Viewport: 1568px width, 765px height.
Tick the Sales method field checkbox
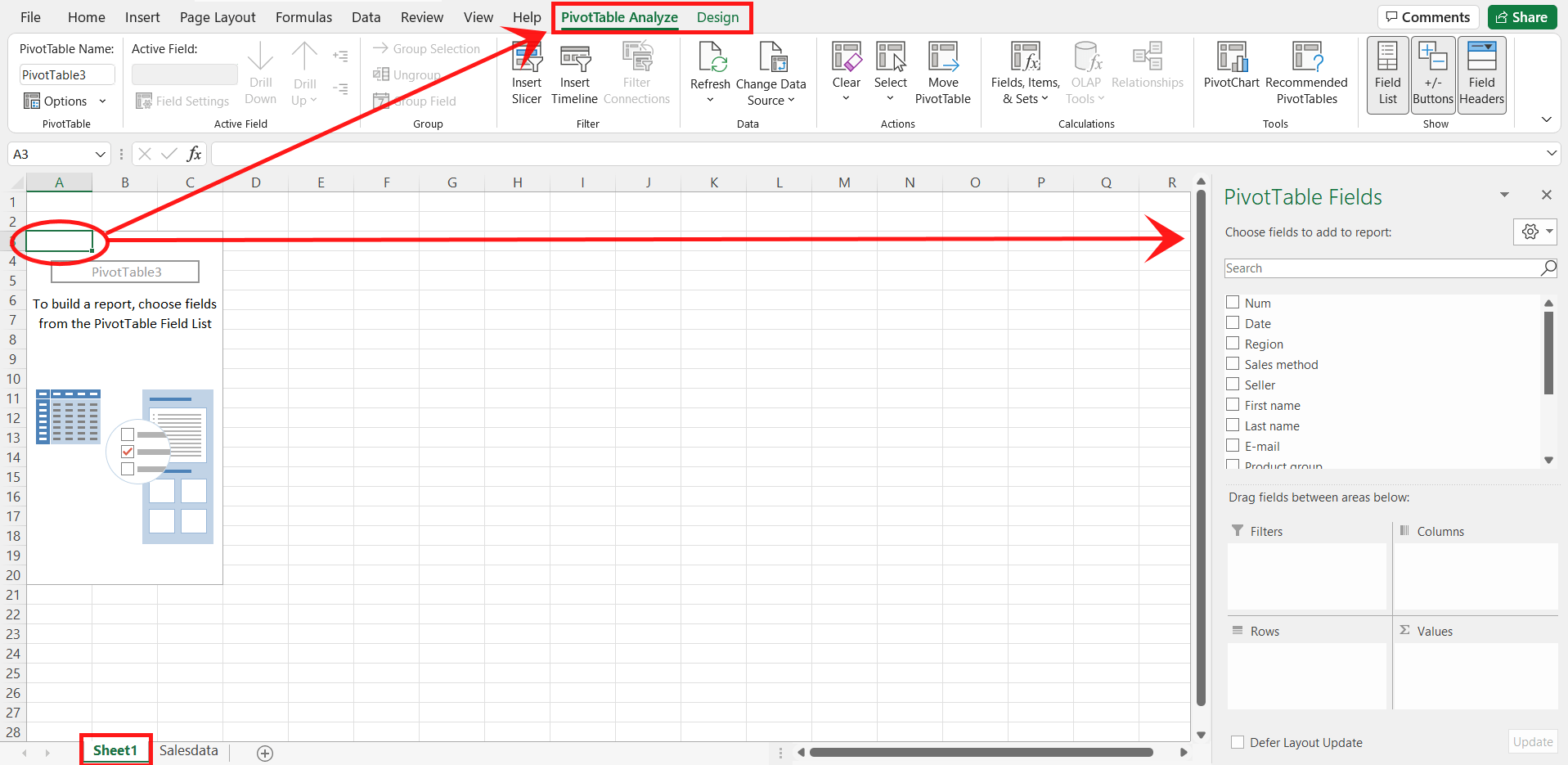1233,363
